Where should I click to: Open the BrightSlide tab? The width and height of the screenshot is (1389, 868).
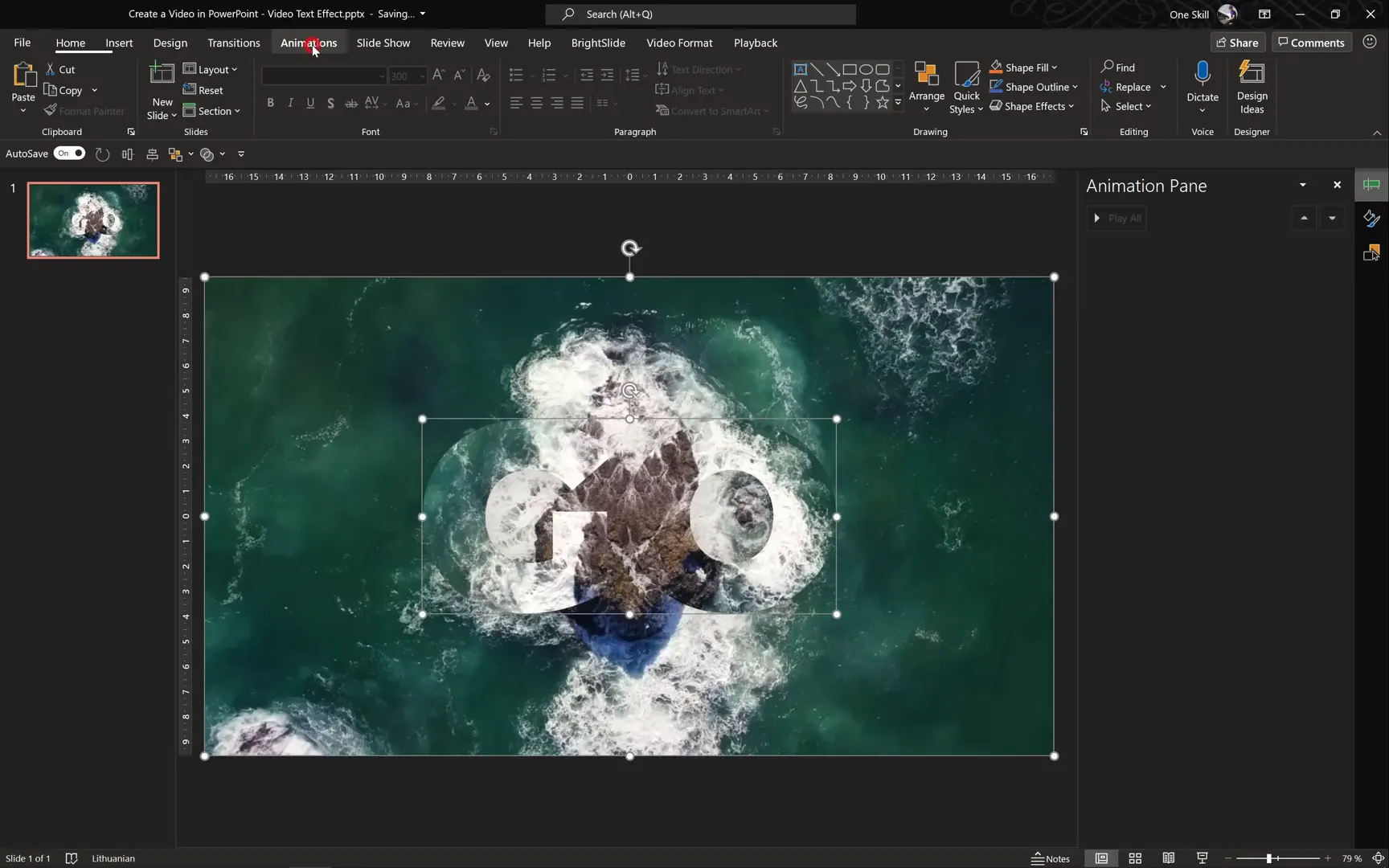(598, 43)
